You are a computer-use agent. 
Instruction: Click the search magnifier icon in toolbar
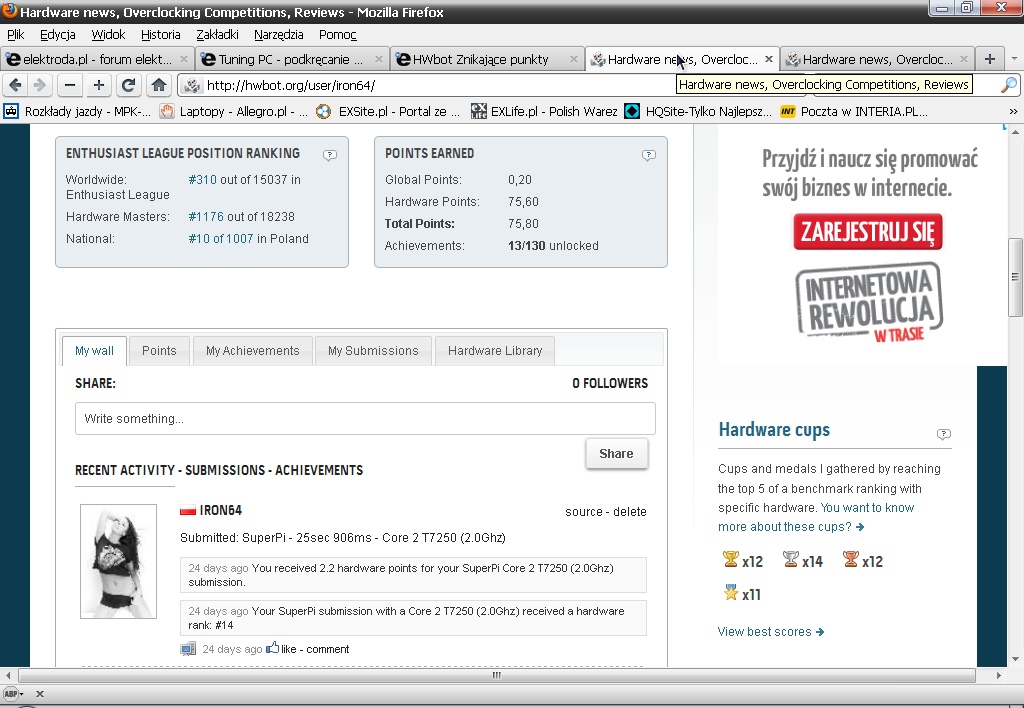pyautogui.click(x=1009, y=85)
